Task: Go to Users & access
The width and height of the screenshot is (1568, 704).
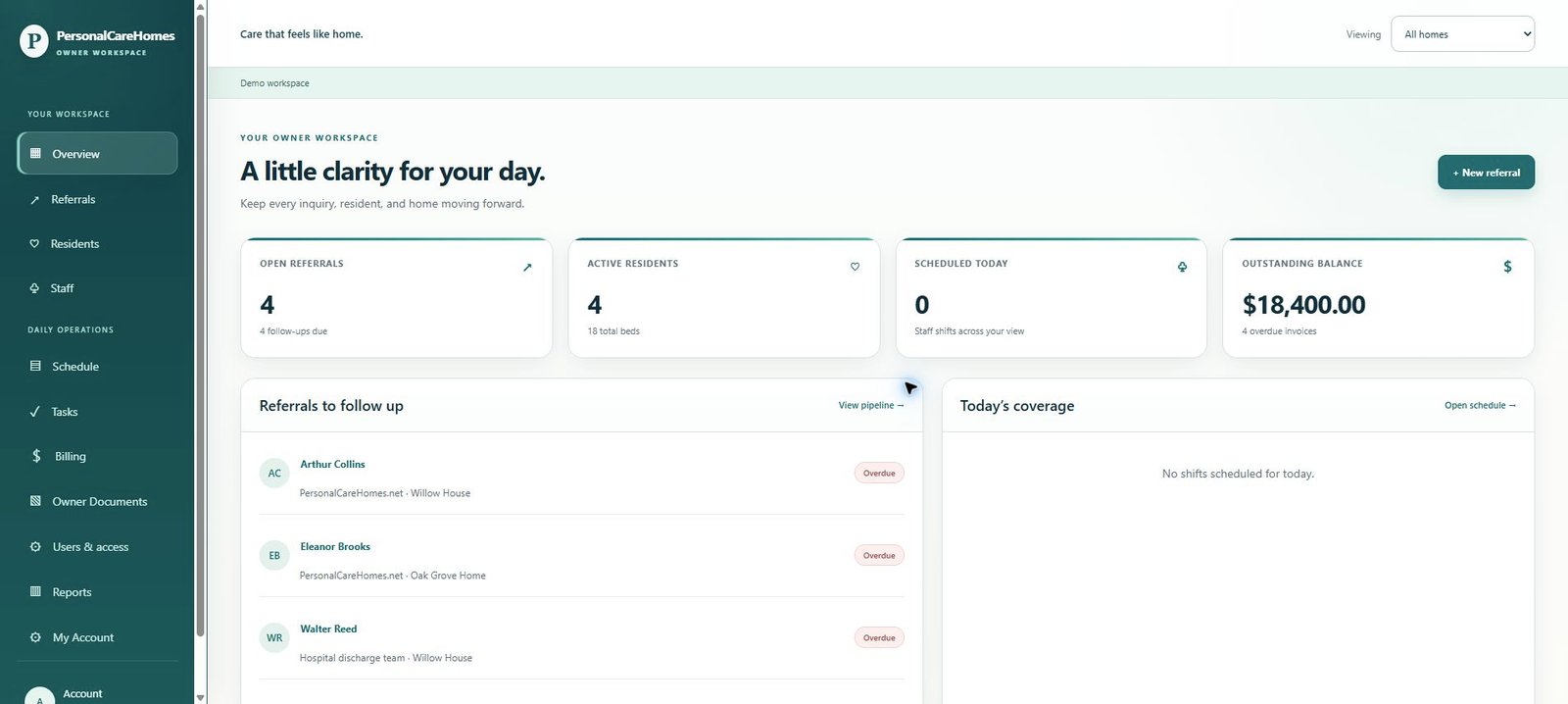Action: coord(97,547)
